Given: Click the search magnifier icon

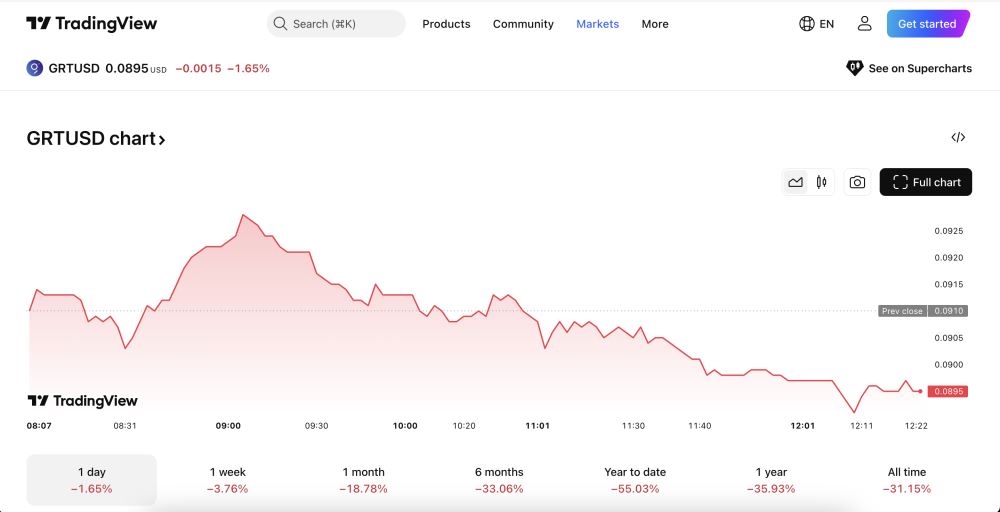Looking at the screenshot, I should click(280, 24).
